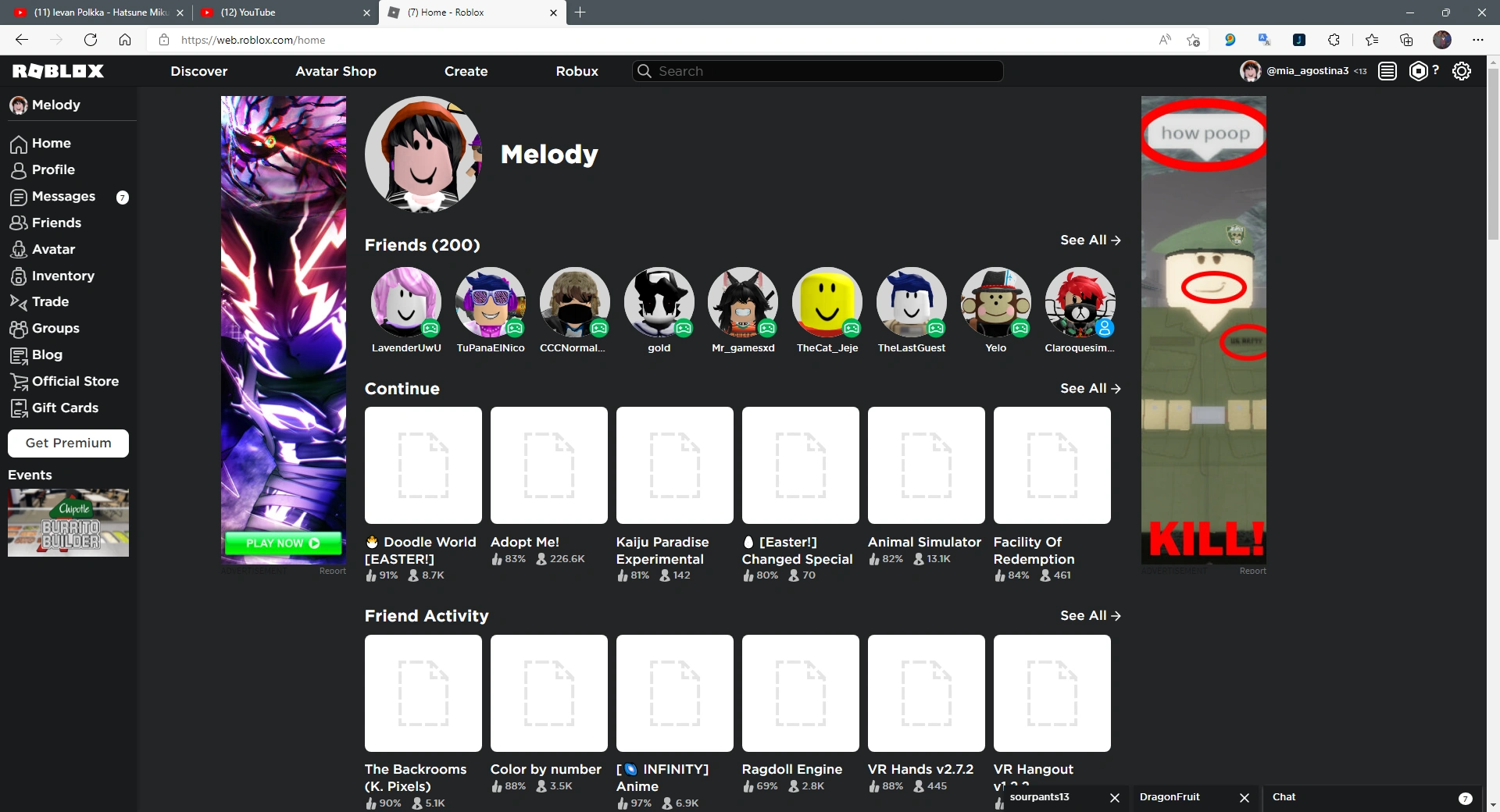Expand See All next to Friends (200)

point(1090,240)
